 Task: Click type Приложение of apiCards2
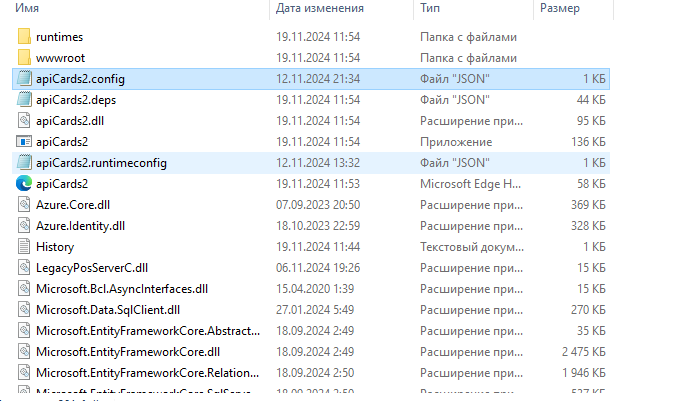(456, 142)
